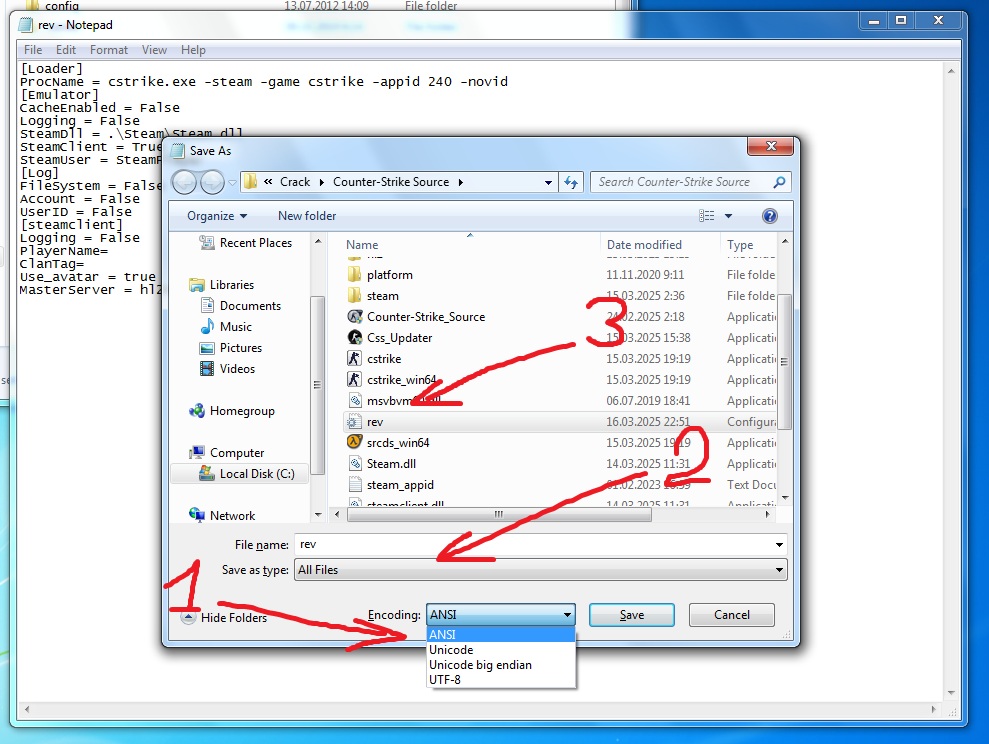The image size is (989, 744).
Task: Click New folder in the toolbar
Action: [x=307, y=216]
